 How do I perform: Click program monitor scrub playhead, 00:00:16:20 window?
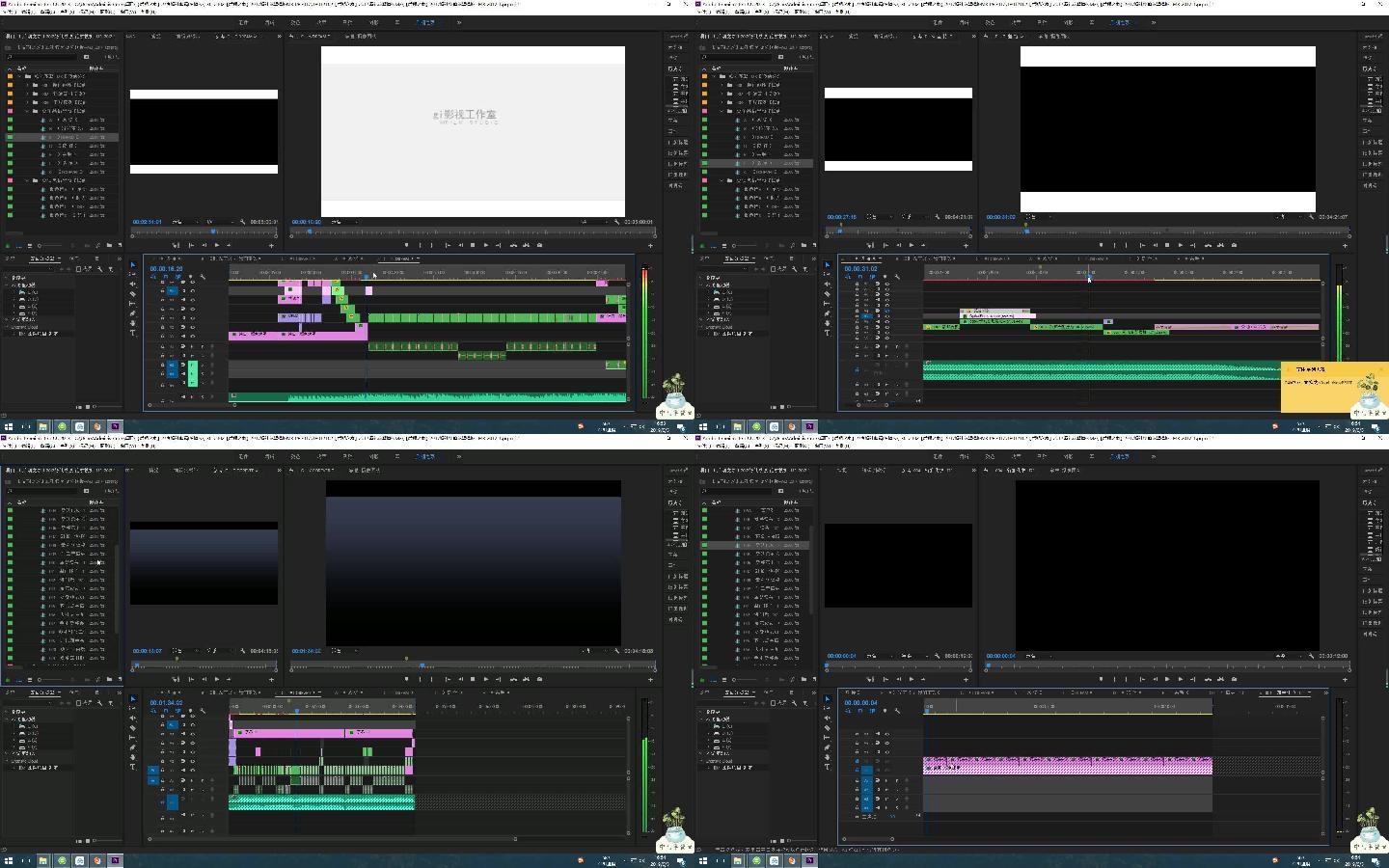click(x=310, y=231)
